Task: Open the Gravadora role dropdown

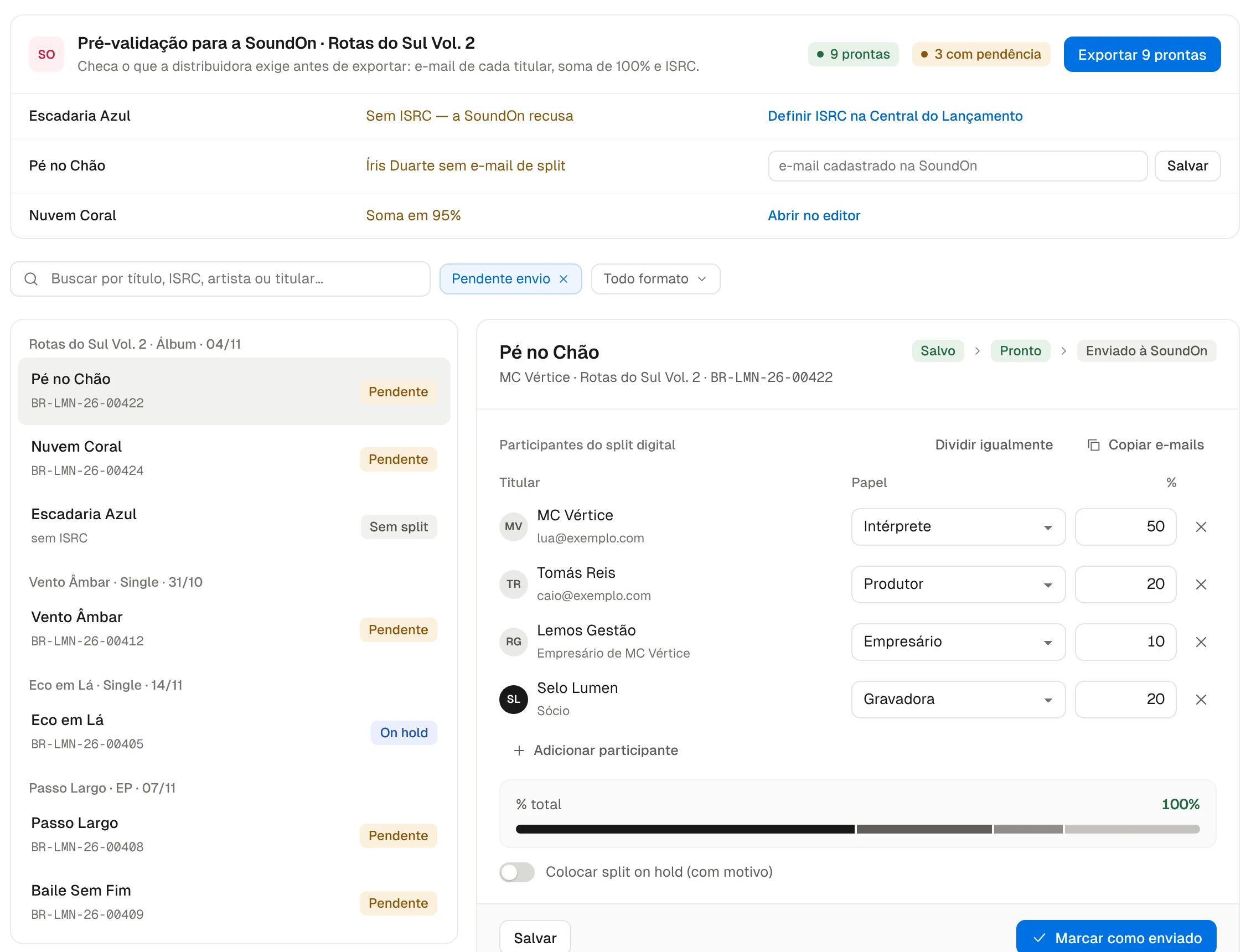Action: tap(958, 699)
